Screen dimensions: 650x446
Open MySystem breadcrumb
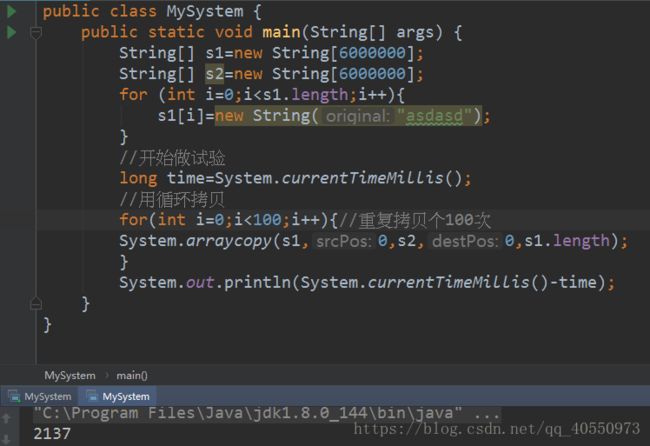[x=70, y=376]
